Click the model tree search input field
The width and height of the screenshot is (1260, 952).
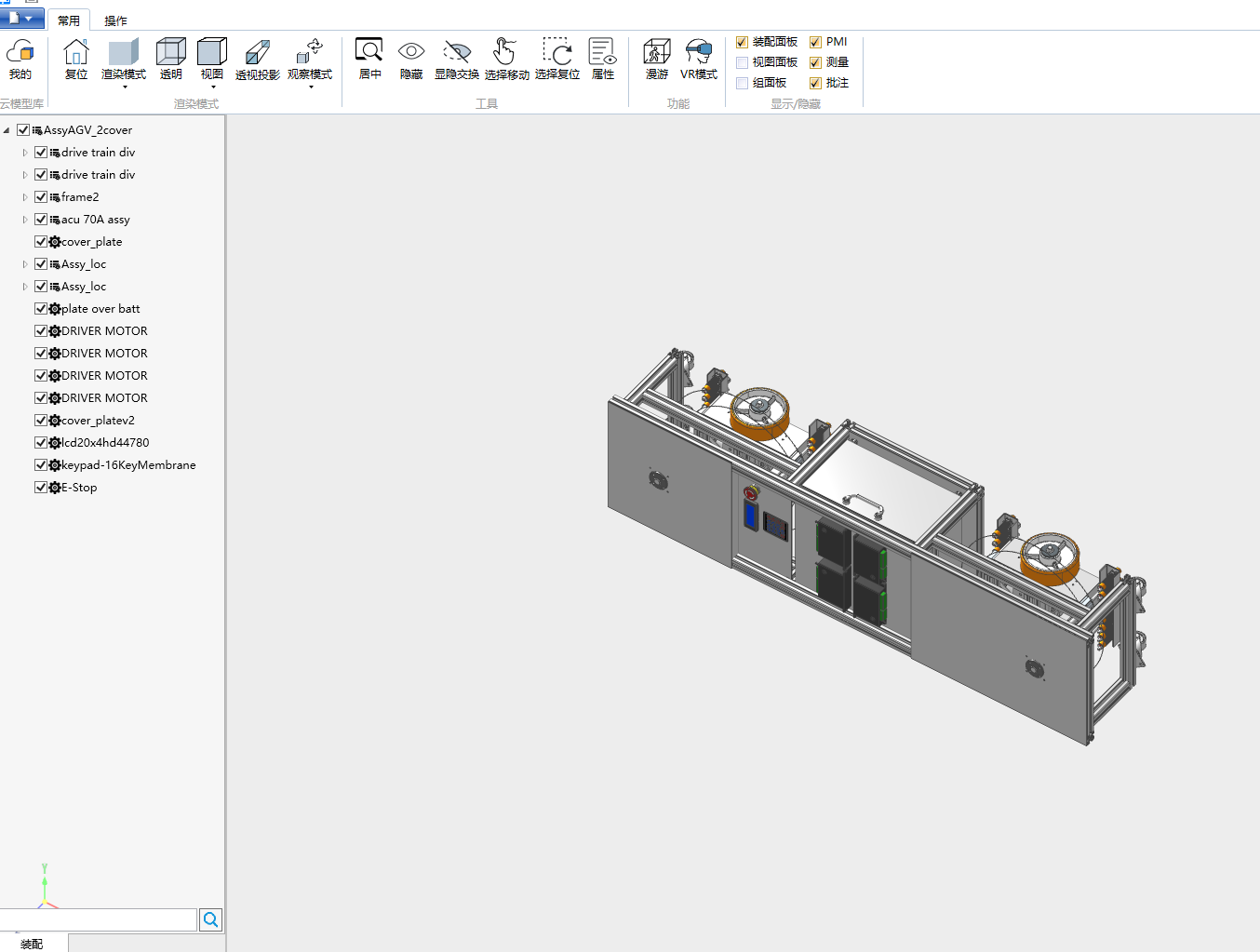click(98, 919)
